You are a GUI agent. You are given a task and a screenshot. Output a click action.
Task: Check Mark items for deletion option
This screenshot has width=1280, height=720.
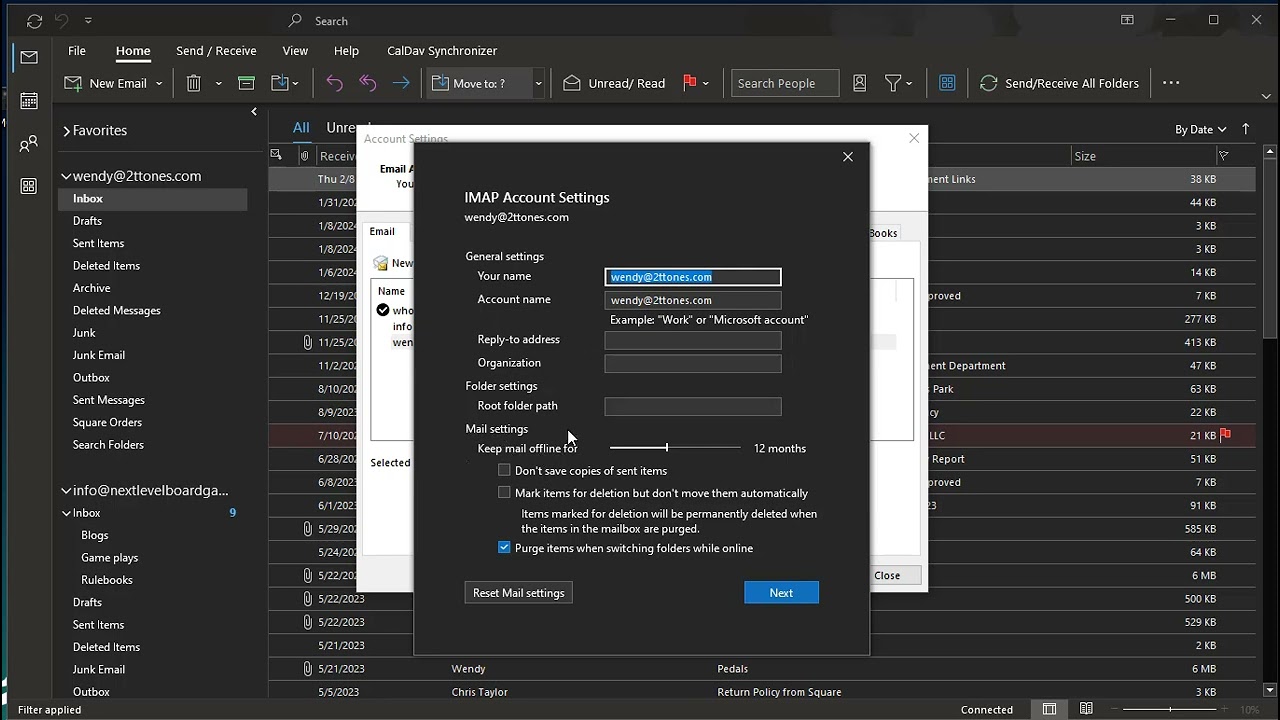[x=504, y=492]
